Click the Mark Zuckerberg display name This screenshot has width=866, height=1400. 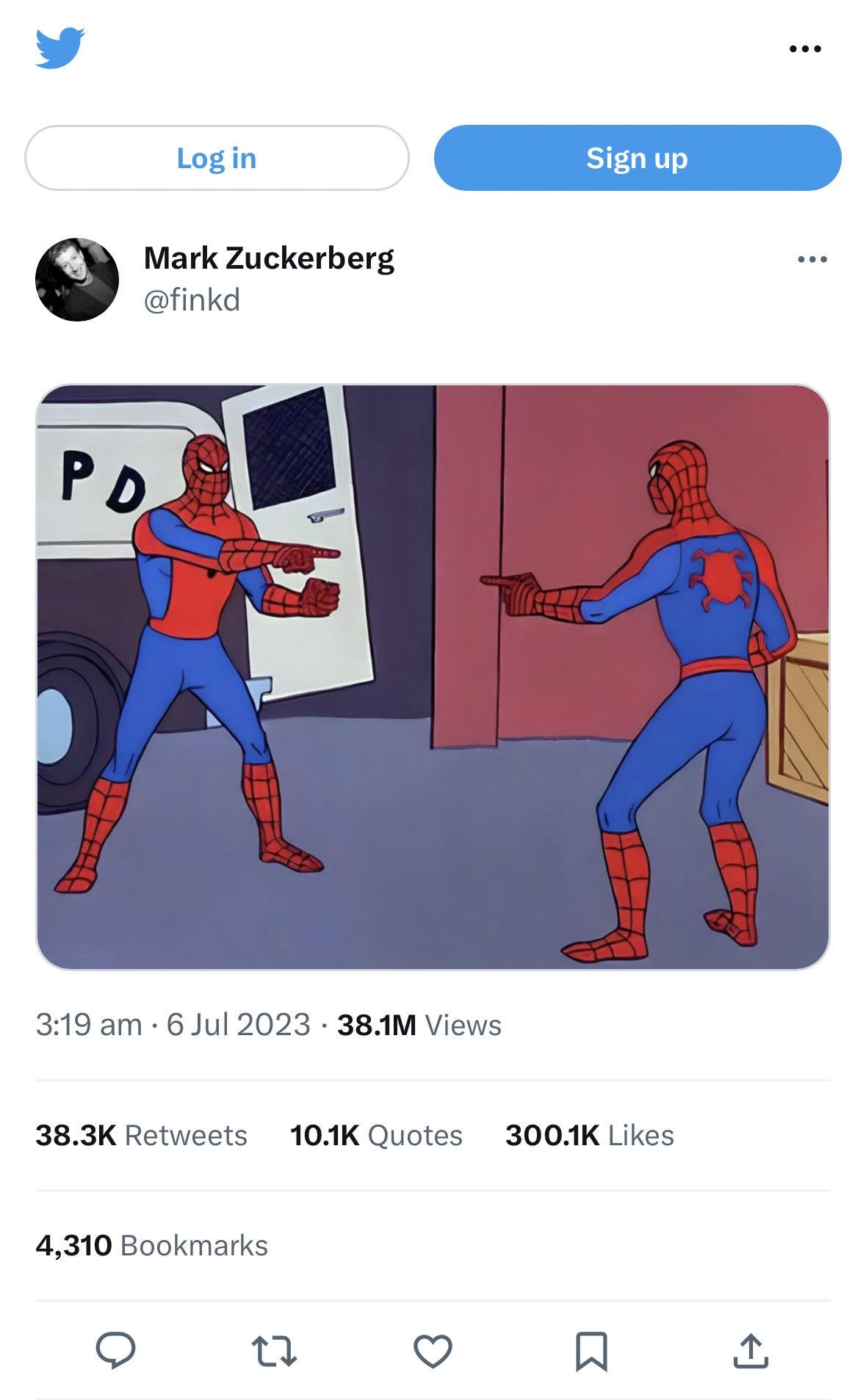(x=269, y=258)
